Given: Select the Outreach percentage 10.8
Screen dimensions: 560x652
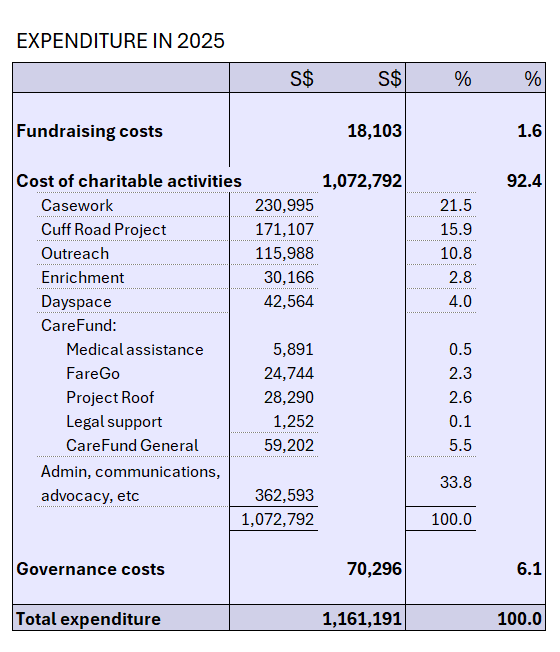Looking at the screenshot, I should tap(456, 253).
